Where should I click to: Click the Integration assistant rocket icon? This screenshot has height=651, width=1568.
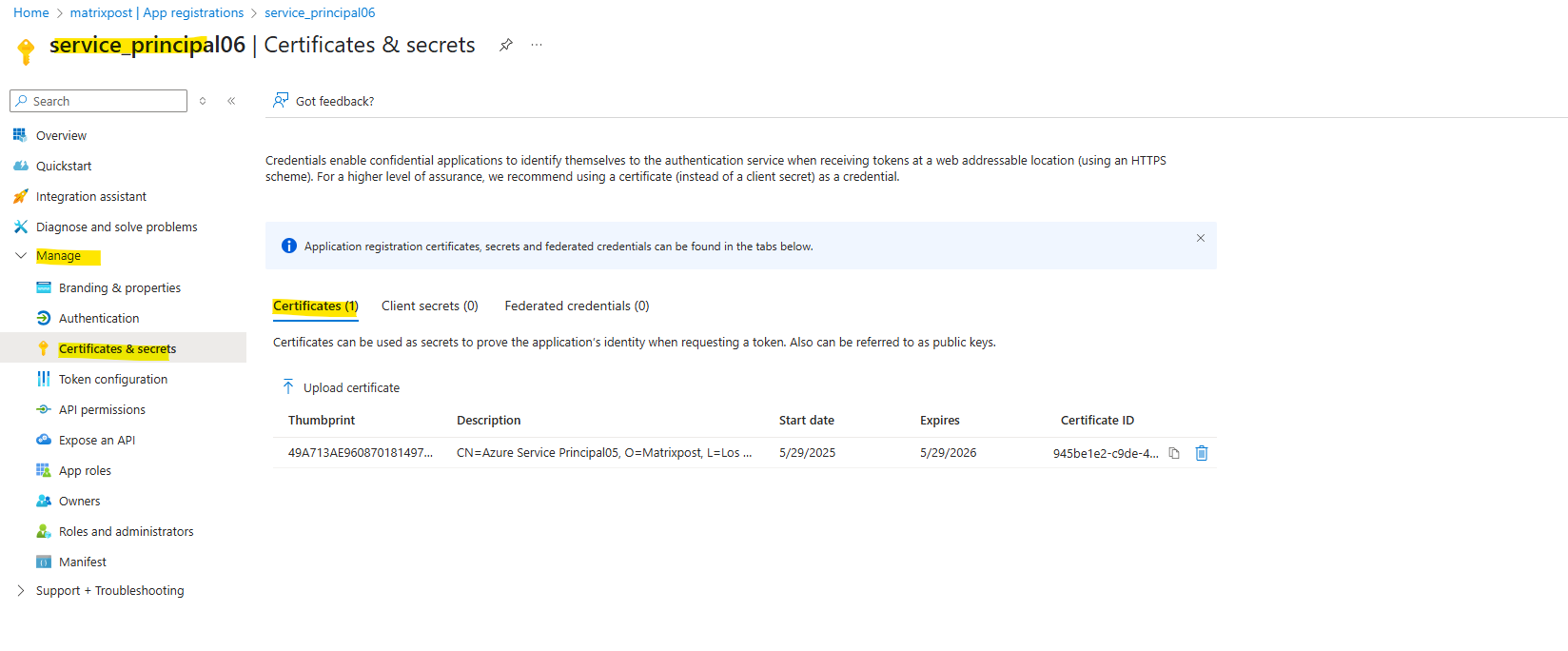point(20,196)
